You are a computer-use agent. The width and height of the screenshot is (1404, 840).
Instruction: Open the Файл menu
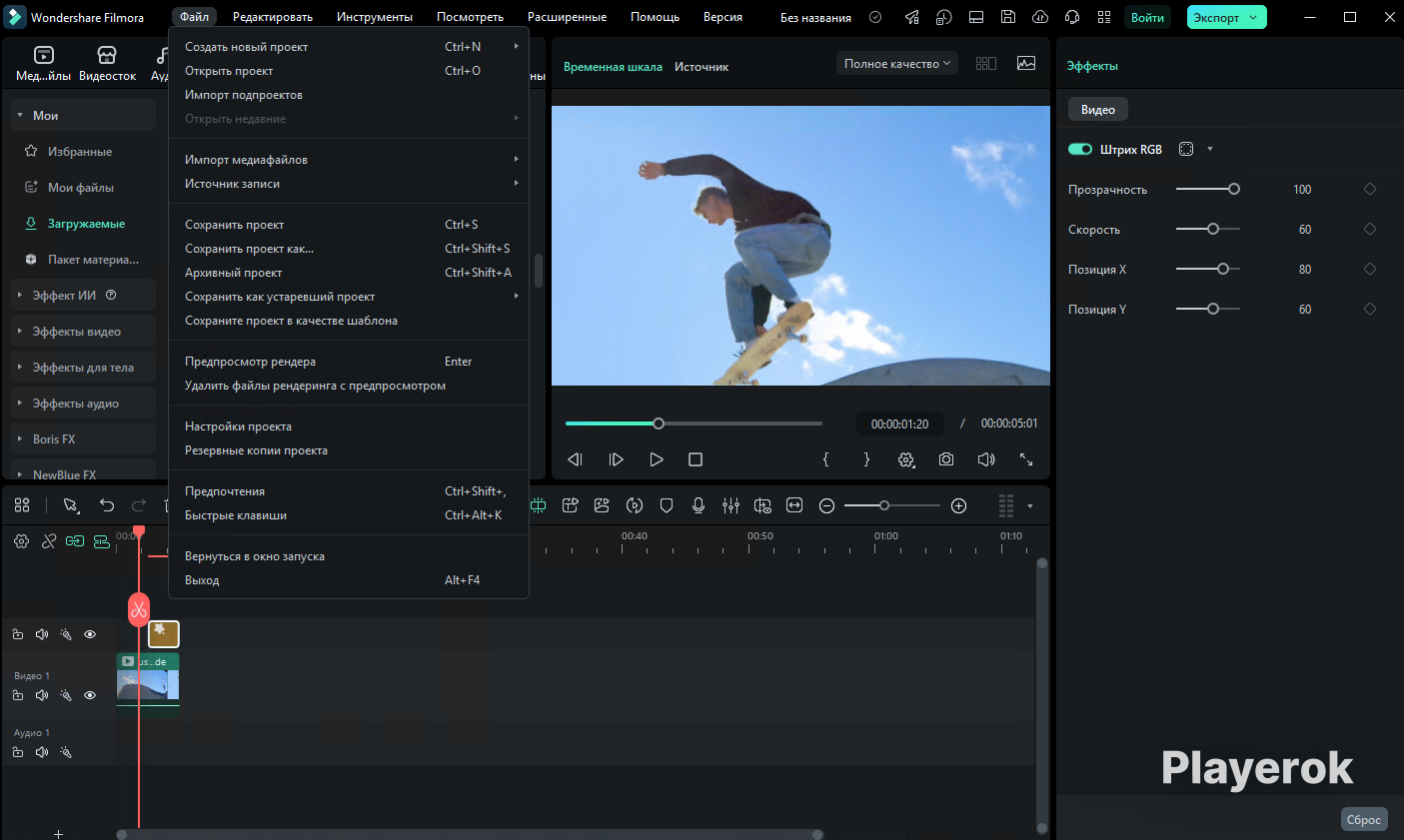point(195,17)
